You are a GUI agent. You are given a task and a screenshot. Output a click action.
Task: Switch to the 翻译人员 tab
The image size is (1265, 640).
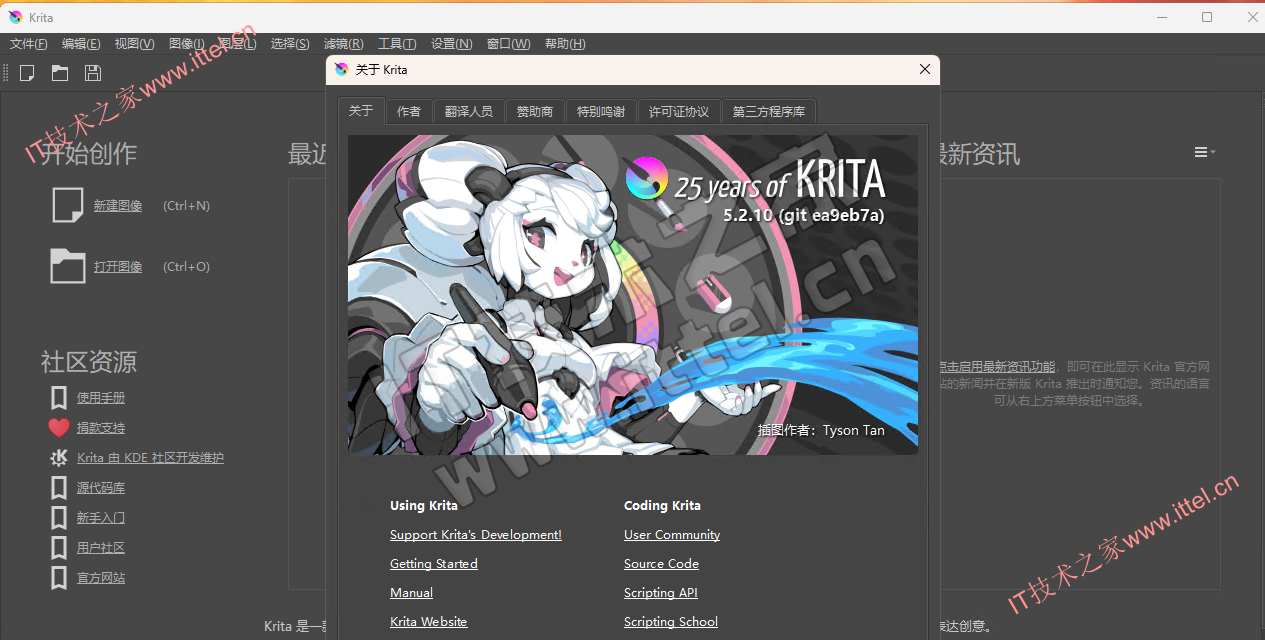(469, 112)
